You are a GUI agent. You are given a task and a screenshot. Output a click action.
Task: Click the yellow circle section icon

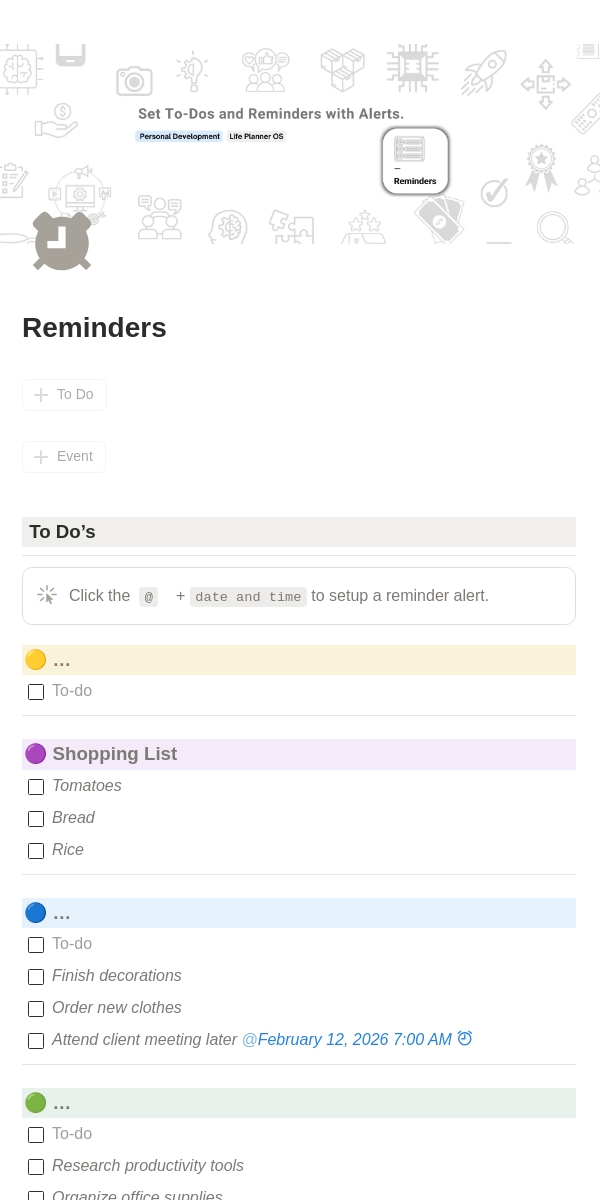[x=35, y=660]
